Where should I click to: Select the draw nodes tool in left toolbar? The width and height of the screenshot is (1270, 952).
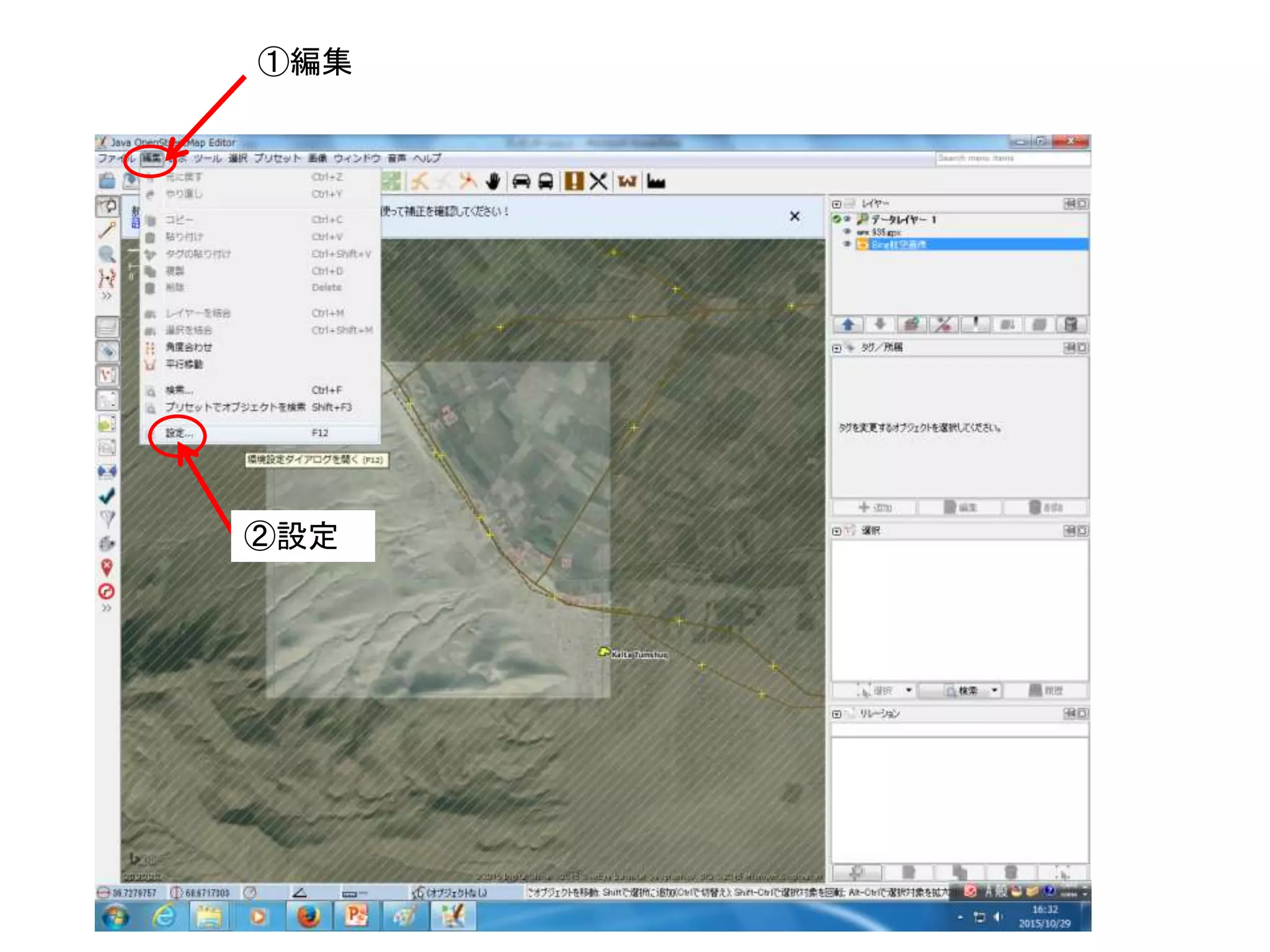(107, 230)
